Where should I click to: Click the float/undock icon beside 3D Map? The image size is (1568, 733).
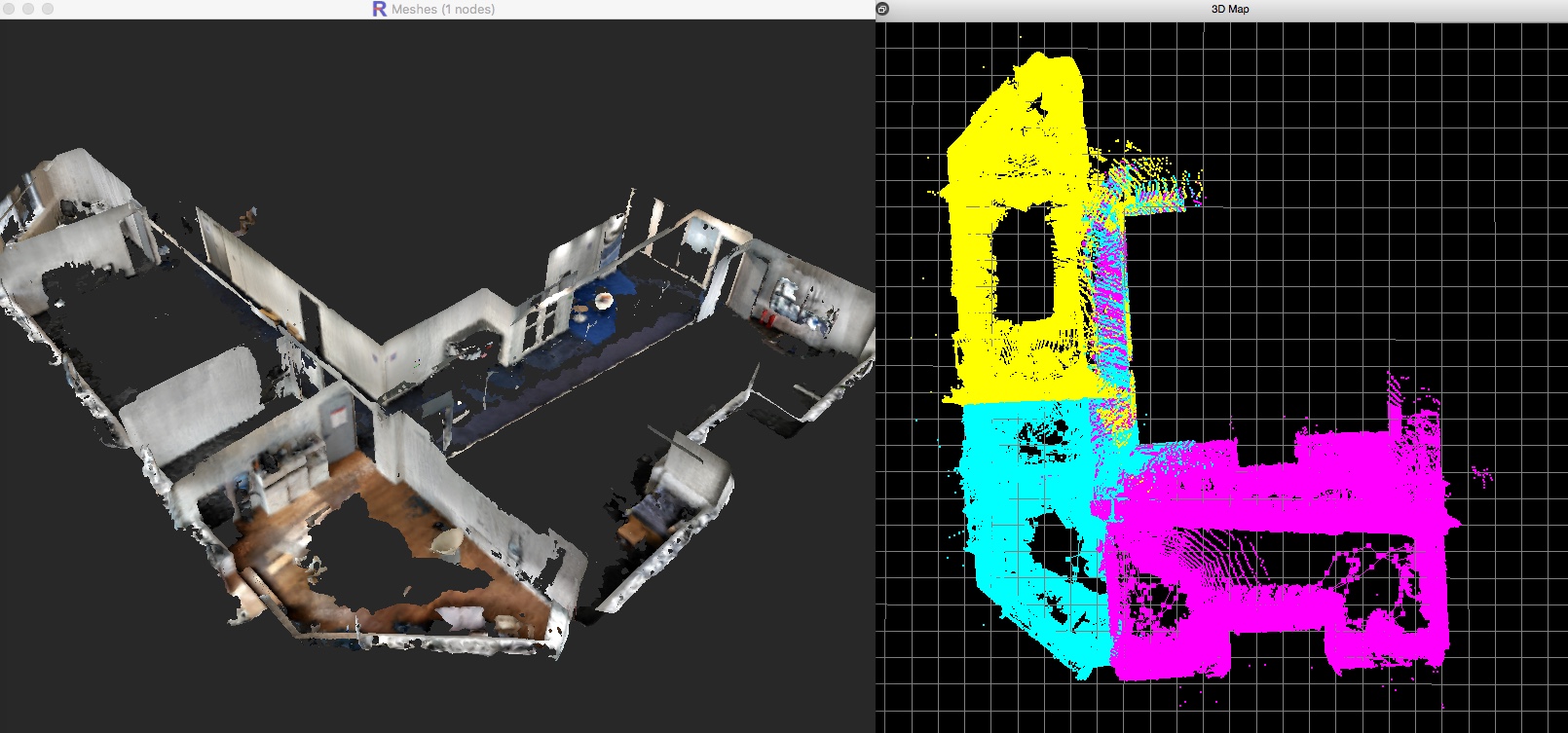tap(882, 9)
